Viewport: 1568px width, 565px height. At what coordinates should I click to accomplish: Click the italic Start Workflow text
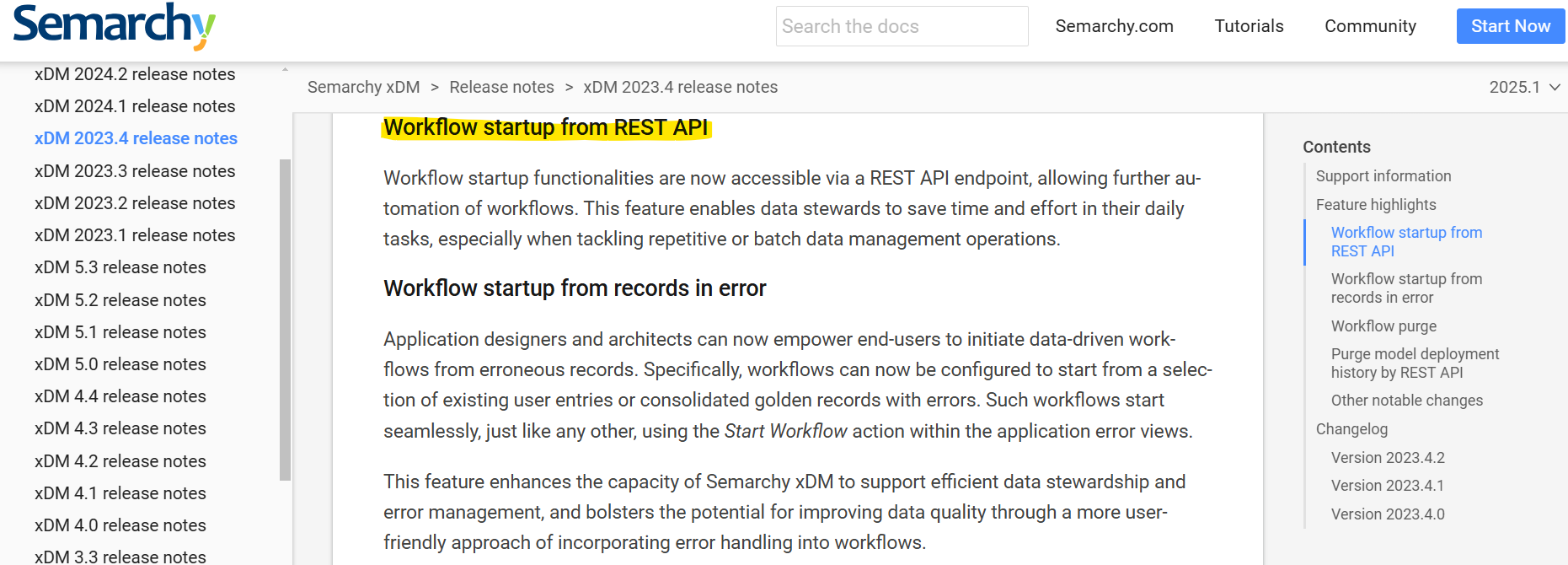(x=785, y=431)
